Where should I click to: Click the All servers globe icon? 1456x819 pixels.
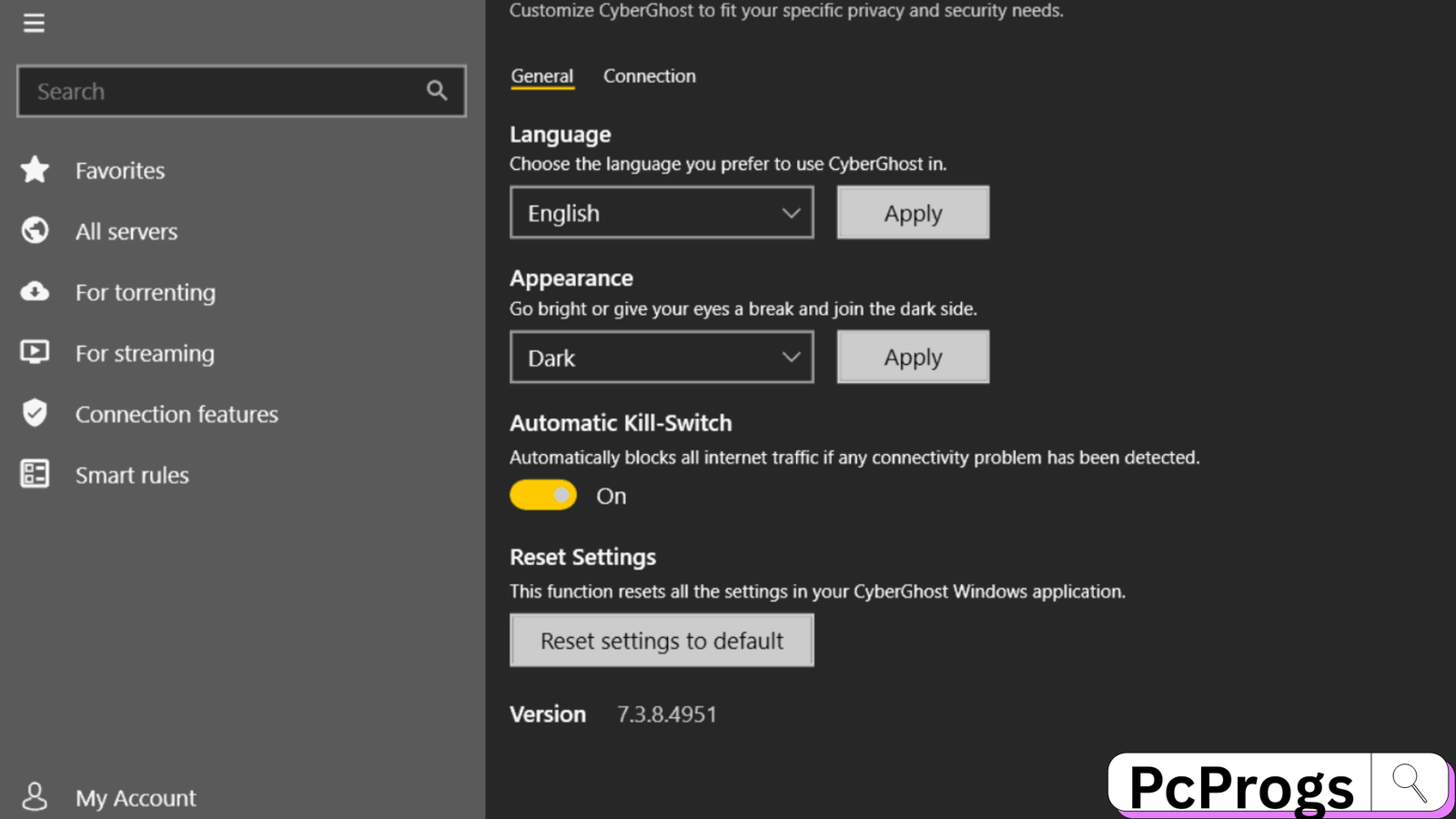(35, 230)
